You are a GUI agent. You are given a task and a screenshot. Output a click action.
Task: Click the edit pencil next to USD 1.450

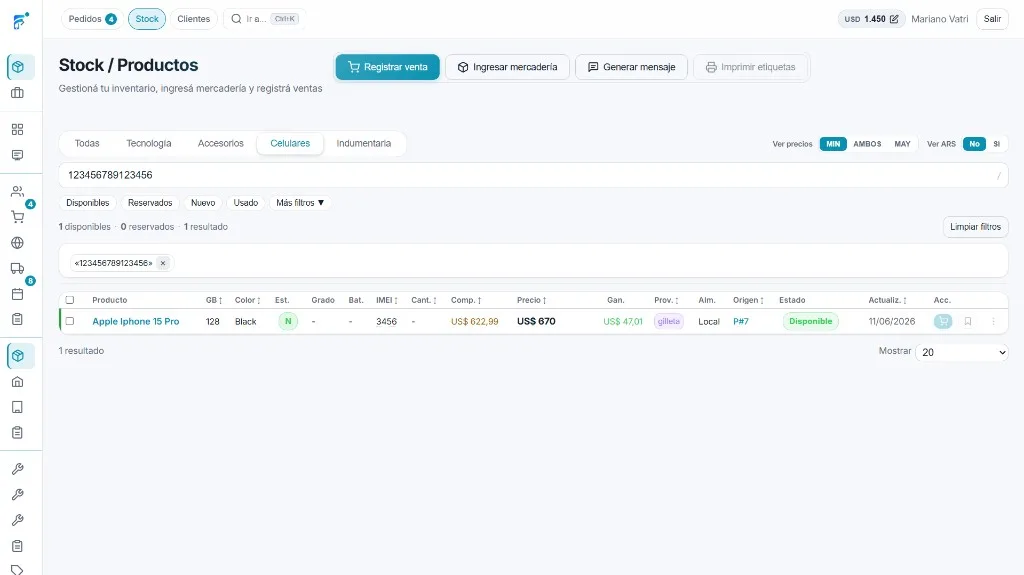point(894,19)
